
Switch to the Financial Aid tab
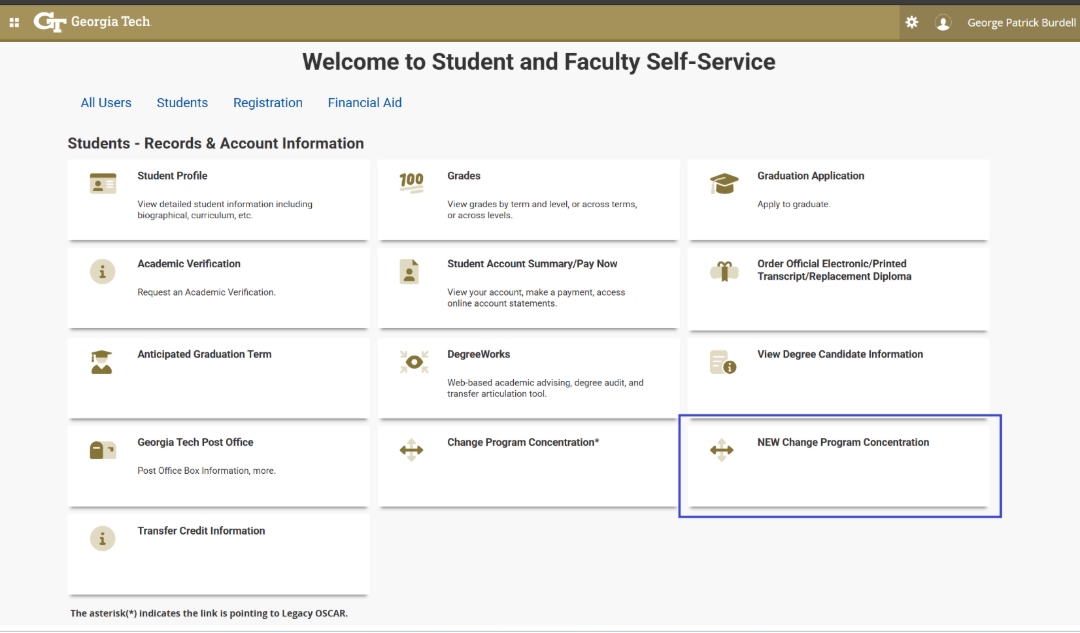tap(365, 103)
